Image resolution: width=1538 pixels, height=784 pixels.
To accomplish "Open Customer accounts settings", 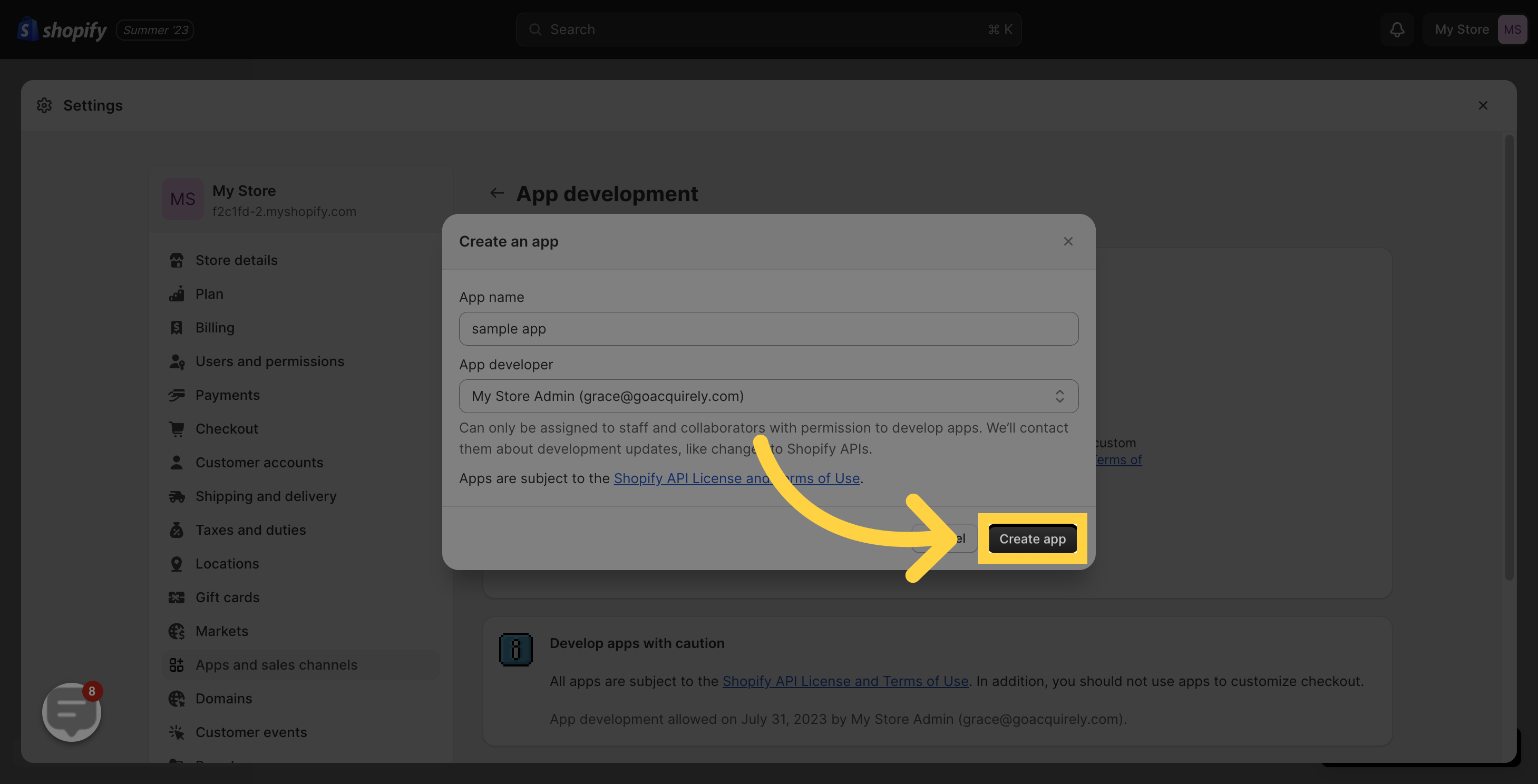I will pyautogui.click(x=301, y=463).
